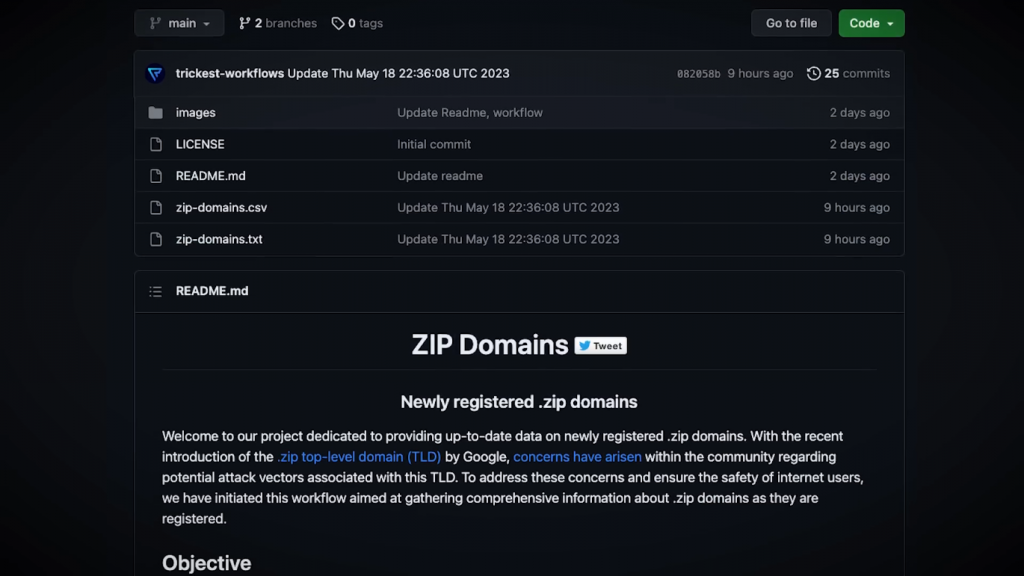The width and height of the screenshot is (1024, 576).
Task: Open the README.md file entry
Action: pyautogui.click(x=210, y=176)
